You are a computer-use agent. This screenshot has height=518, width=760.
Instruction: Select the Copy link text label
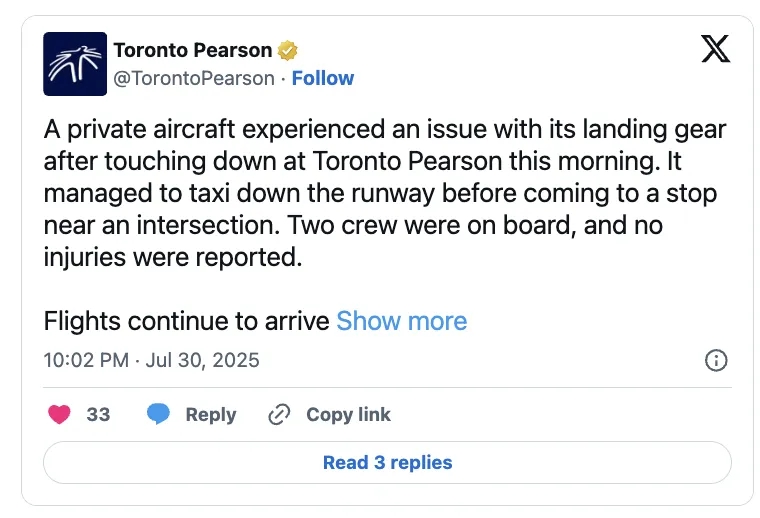[348, 414]
